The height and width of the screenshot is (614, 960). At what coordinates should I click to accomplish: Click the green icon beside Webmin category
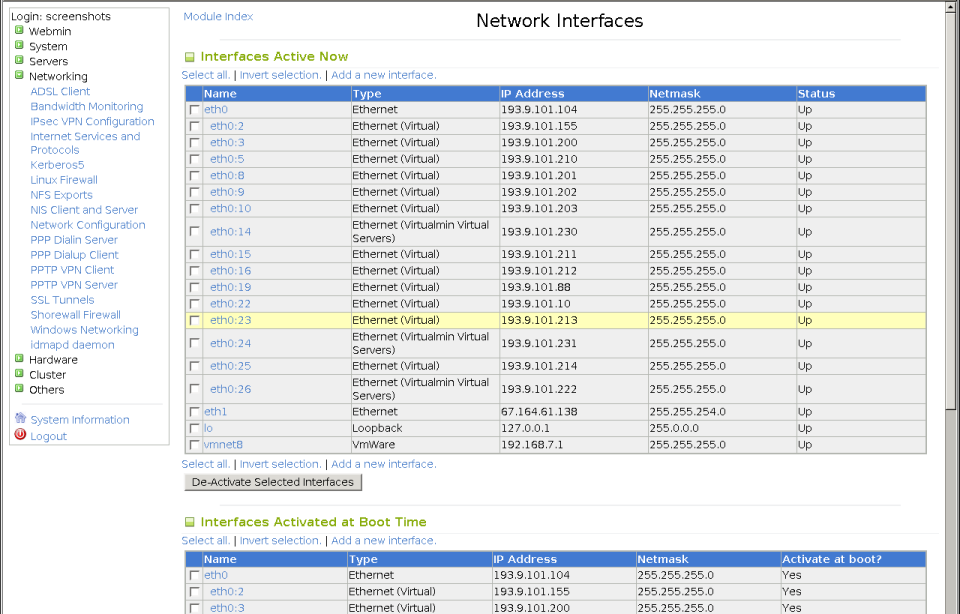click(17, 31)
